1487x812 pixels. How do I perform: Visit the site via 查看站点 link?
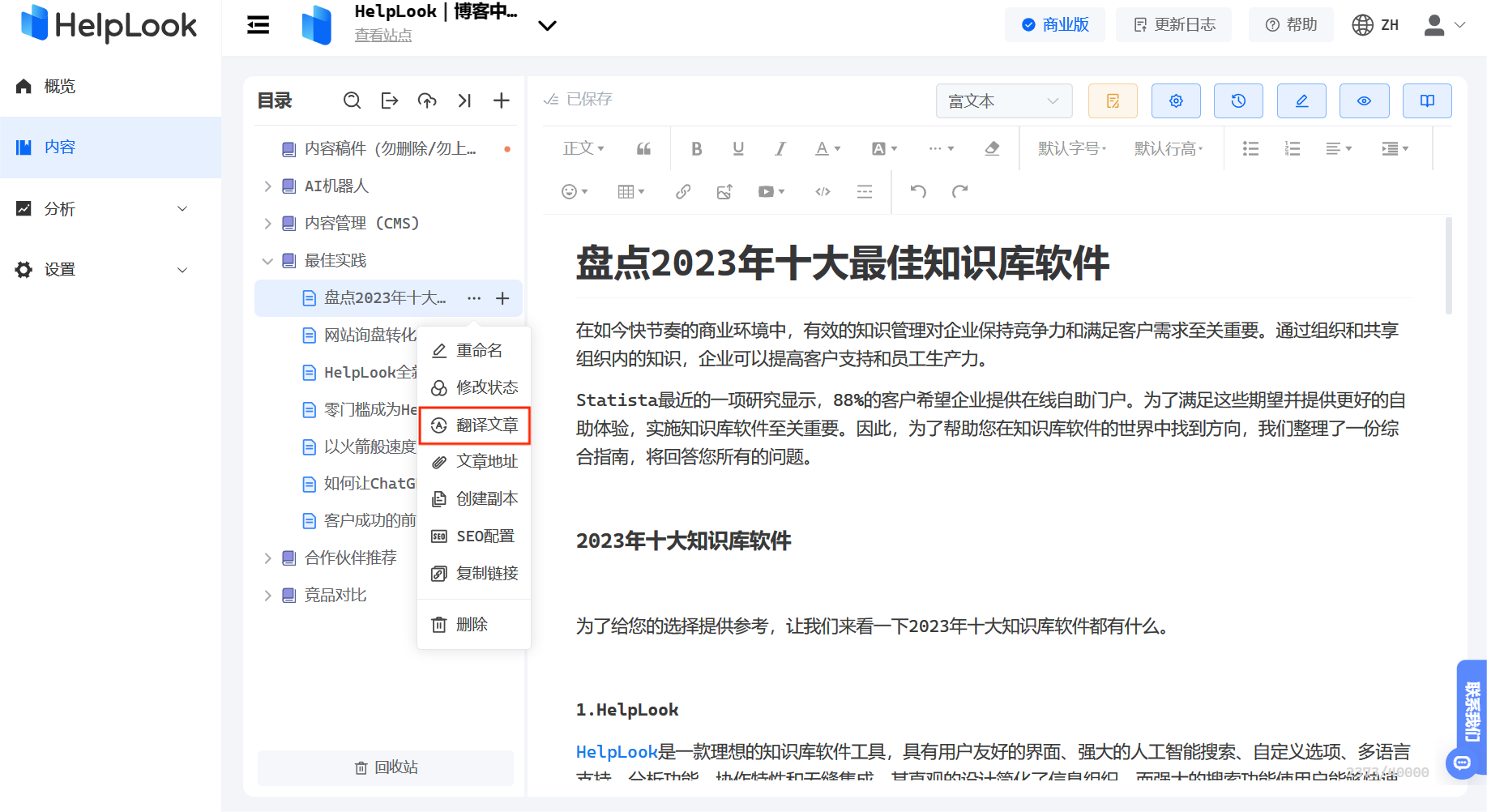383,35
